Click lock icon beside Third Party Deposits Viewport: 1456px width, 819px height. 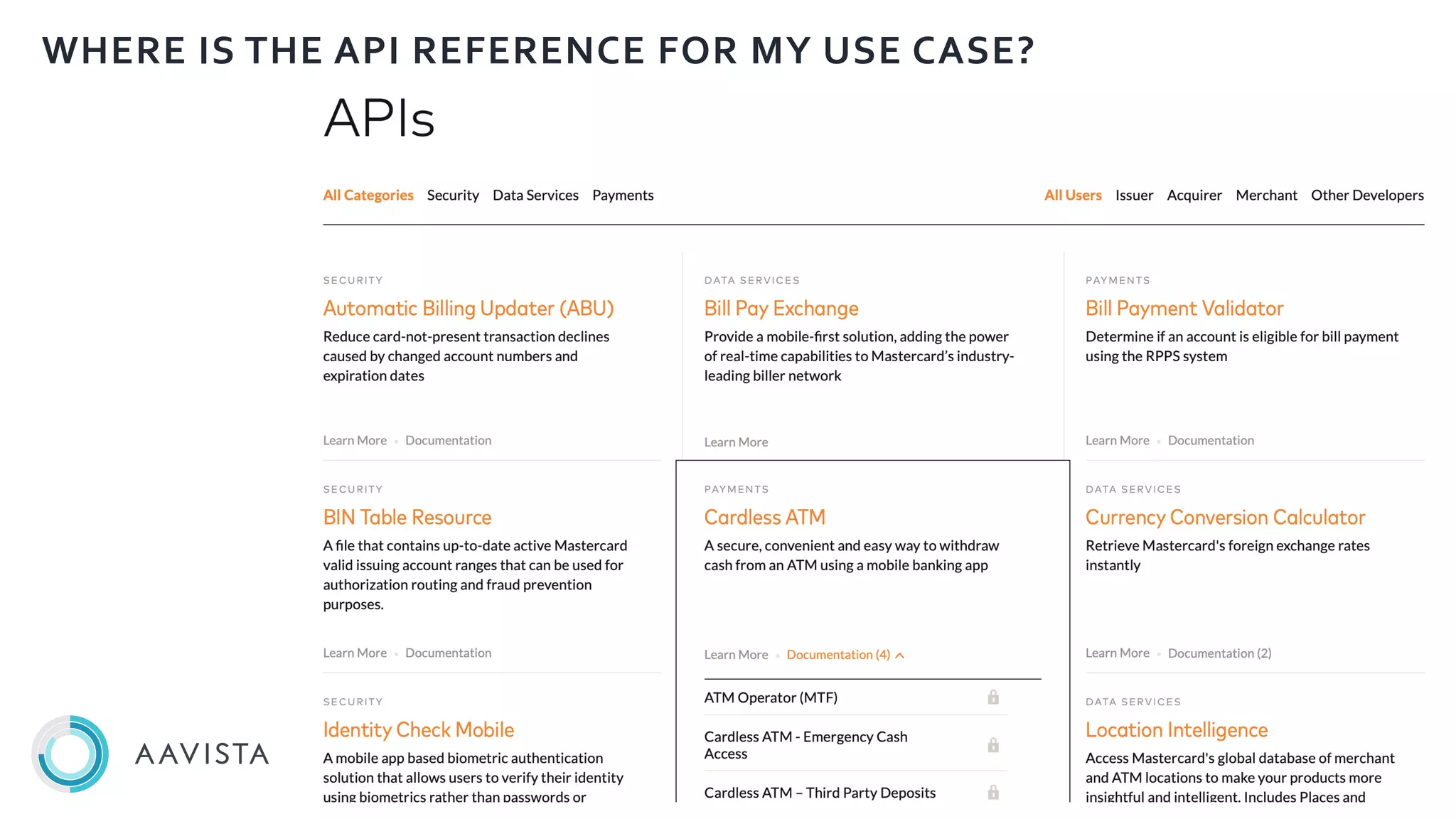pyautogui.click(x=993, y=792)
